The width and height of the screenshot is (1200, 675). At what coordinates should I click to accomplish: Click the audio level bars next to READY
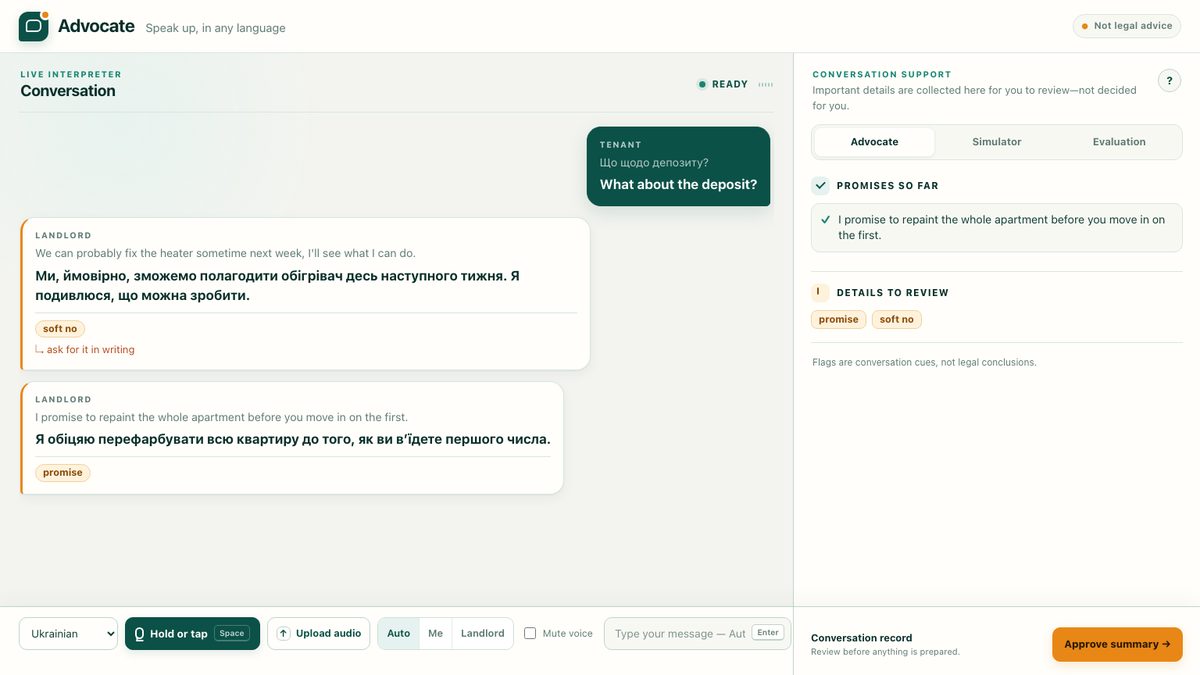[766, 84]
